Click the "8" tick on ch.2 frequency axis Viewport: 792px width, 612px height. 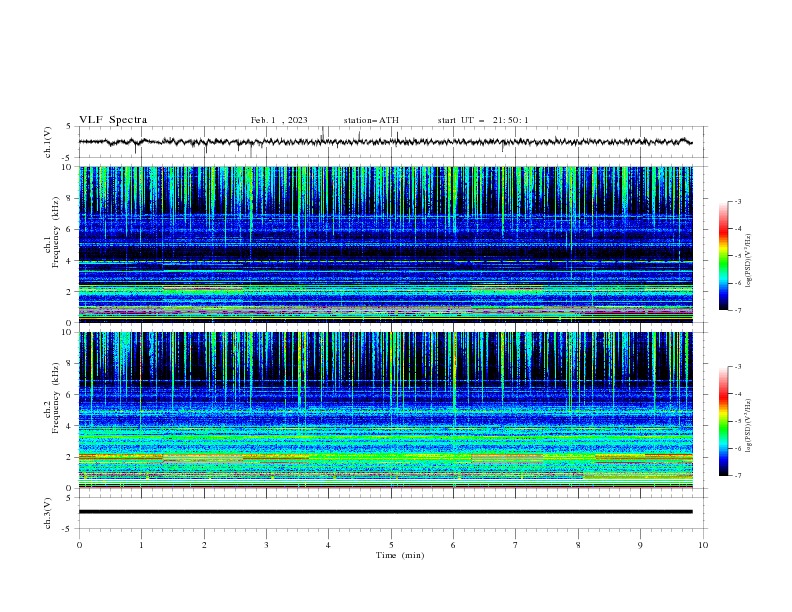pyautogui.click(x=70, y=364)
